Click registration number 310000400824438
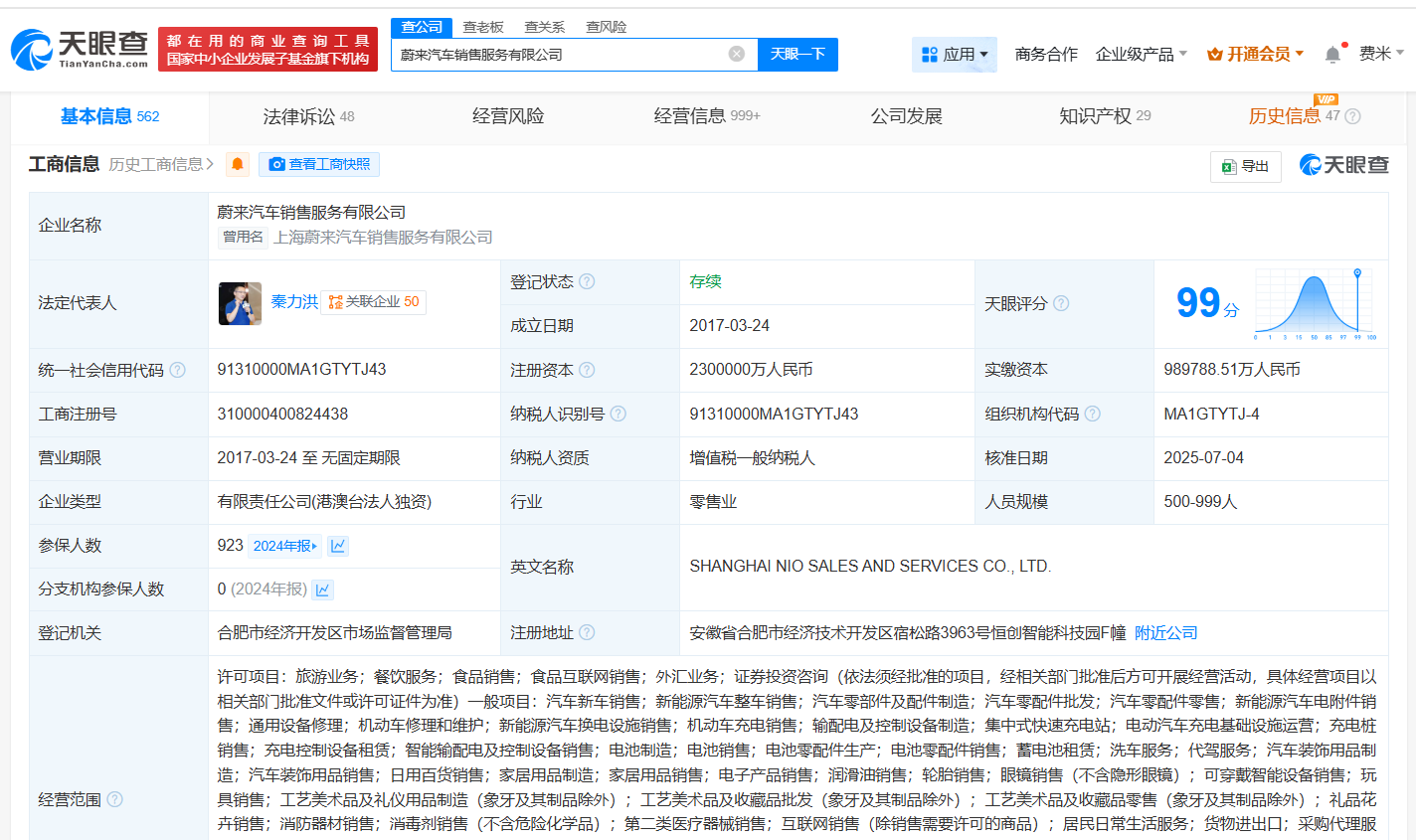The height and width of the screenshot is (840, 1416). pyautogui.click(x=282, y=414)
